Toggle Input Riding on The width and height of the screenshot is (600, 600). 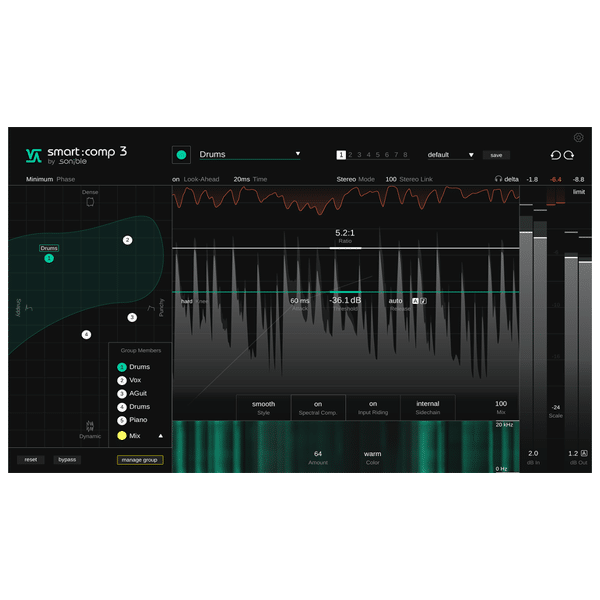coord(373,408)
